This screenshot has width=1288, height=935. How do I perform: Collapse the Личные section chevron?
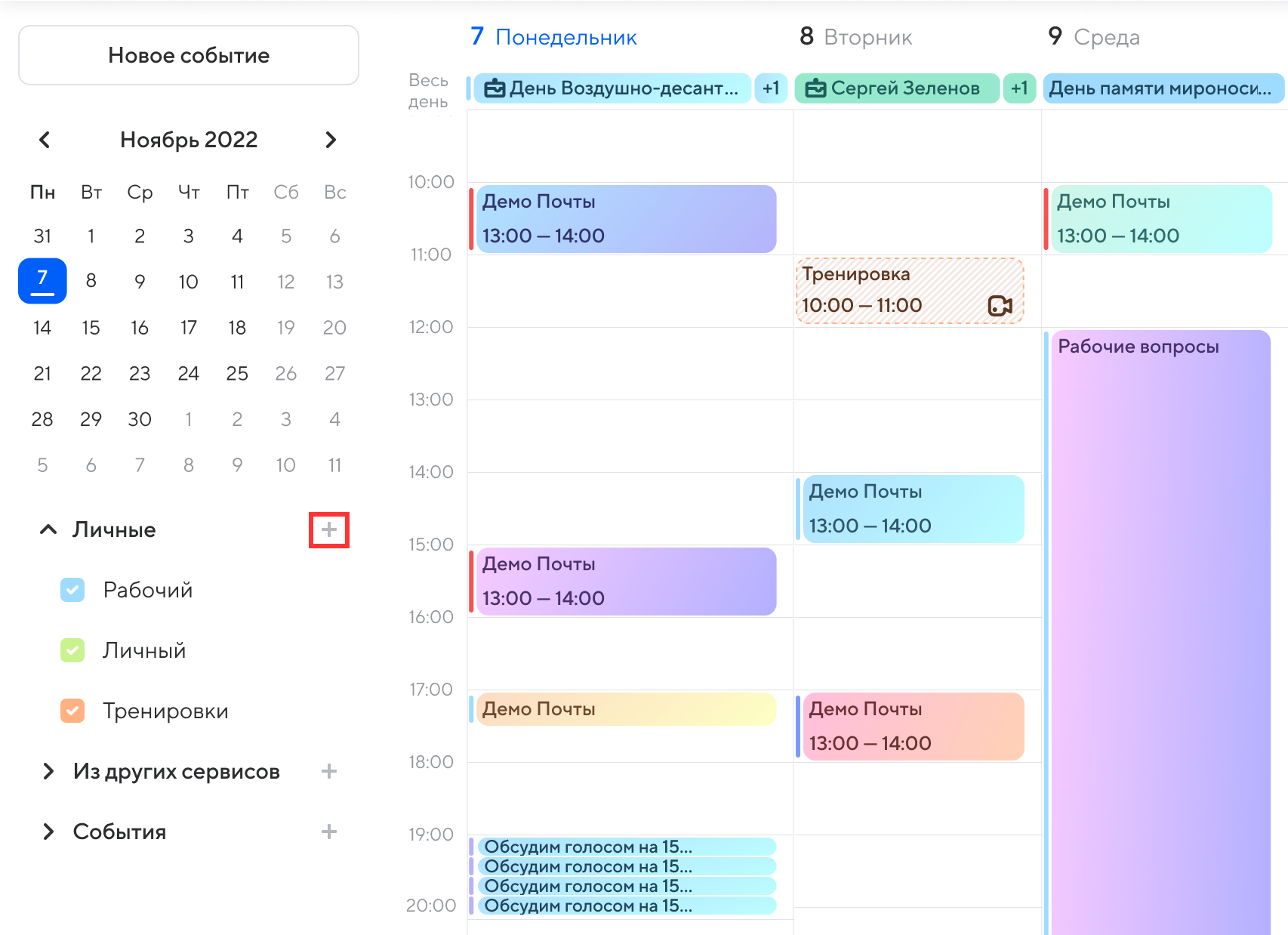[x=48, y=529]
